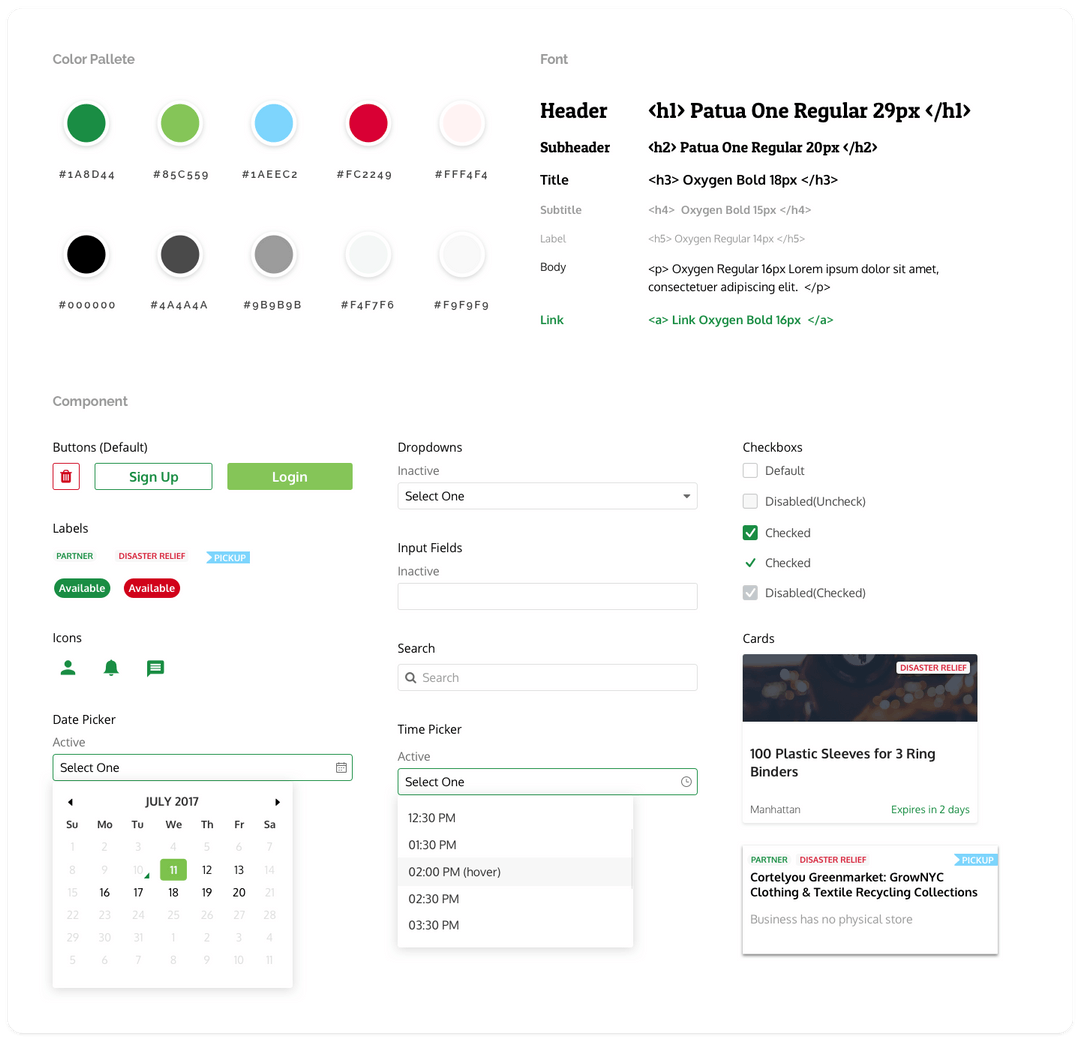Select the dark grey #4A4A4A swatch

(180, 254)
